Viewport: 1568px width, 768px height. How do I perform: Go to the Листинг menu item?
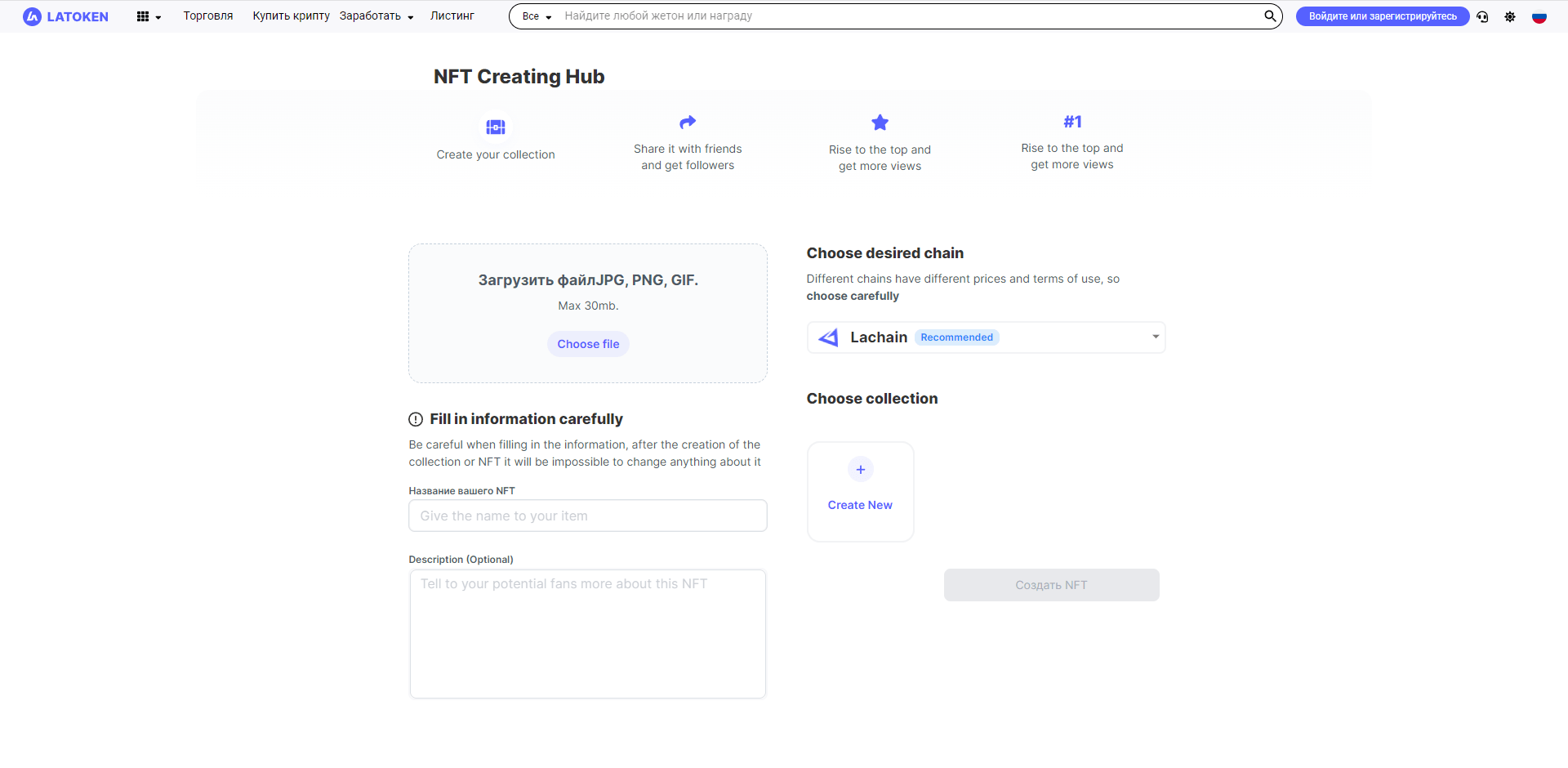452,16
